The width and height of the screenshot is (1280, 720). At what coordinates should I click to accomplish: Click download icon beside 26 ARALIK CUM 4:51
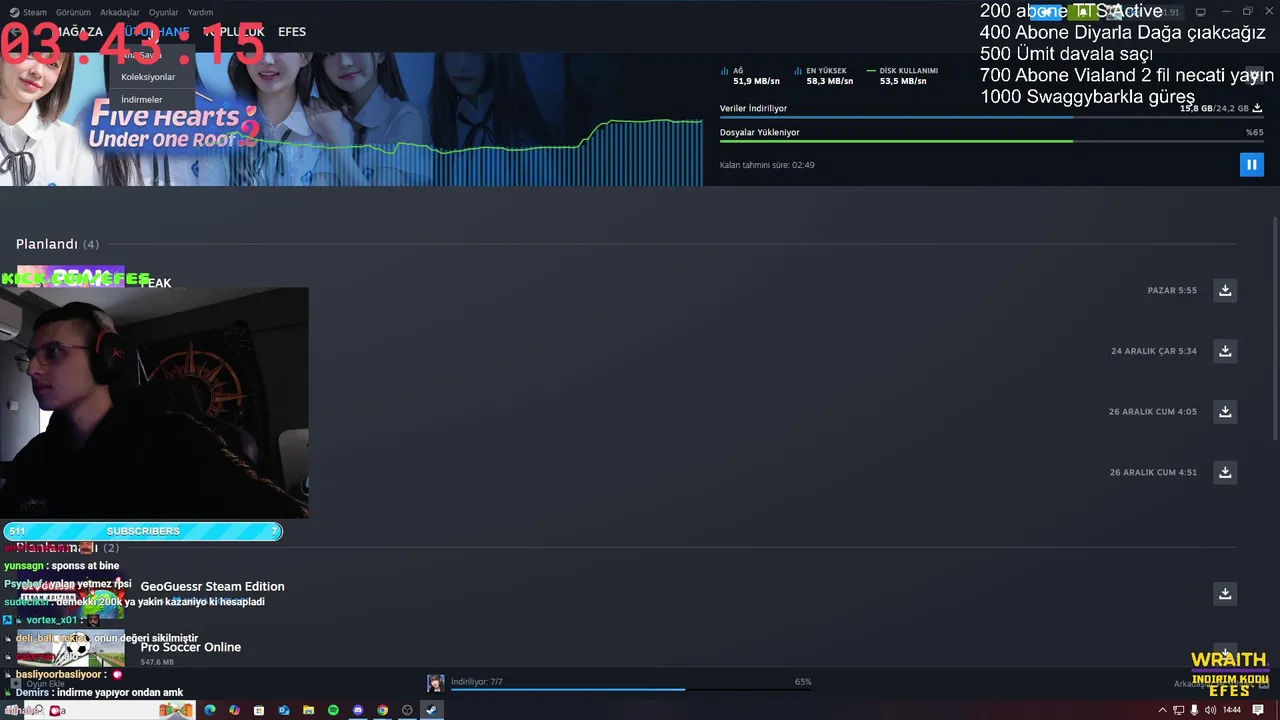pyautogui.click(x=1225, y=472)
